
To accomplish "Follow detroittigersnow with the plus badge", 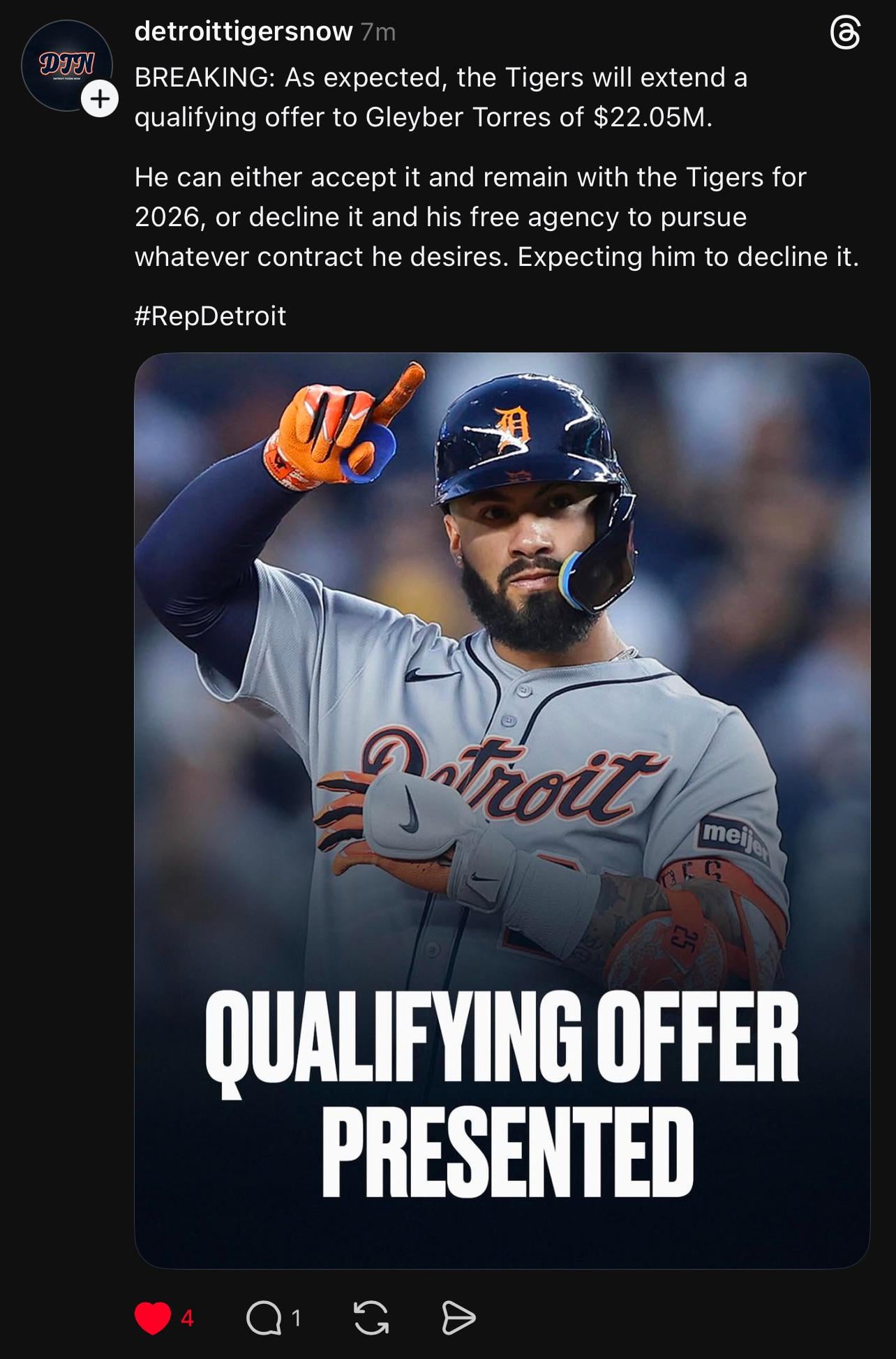I will (x=100, y=100).
